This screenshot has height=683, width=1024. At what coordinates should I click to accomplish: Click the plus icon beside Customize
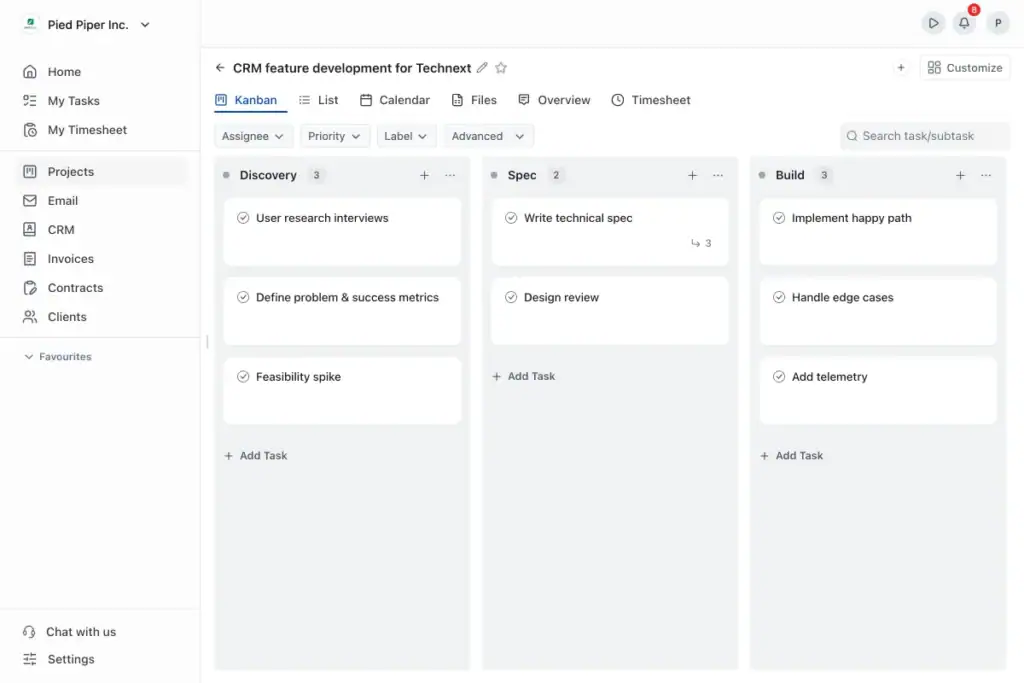pos(901,67)
